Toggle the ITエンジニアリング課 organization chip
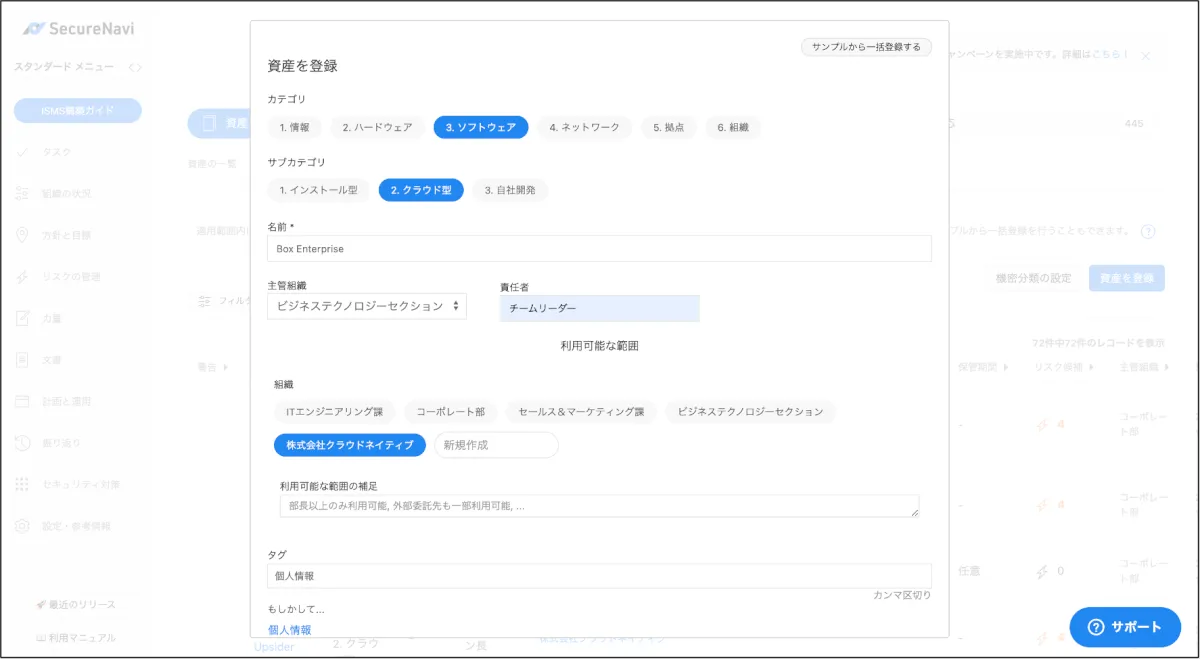This screenshot has height=659, width=1200. [334, 411]
